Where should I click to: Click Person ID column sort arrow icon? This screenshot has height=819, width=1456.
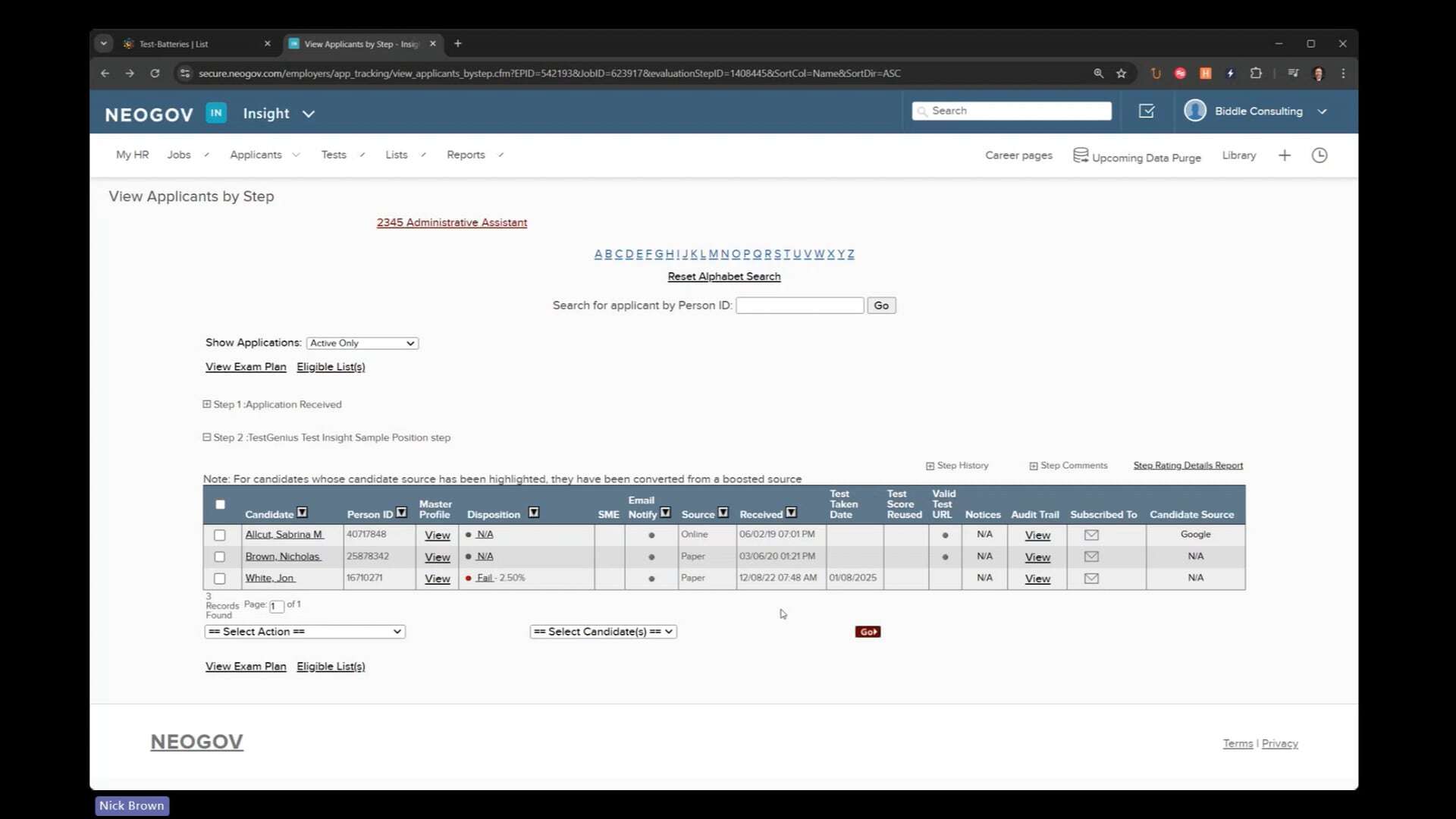(401, 513)
